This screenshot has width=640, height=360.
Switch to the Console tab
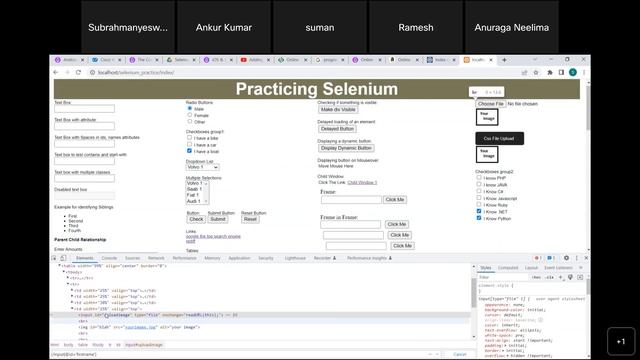click(x=109, y=258)
